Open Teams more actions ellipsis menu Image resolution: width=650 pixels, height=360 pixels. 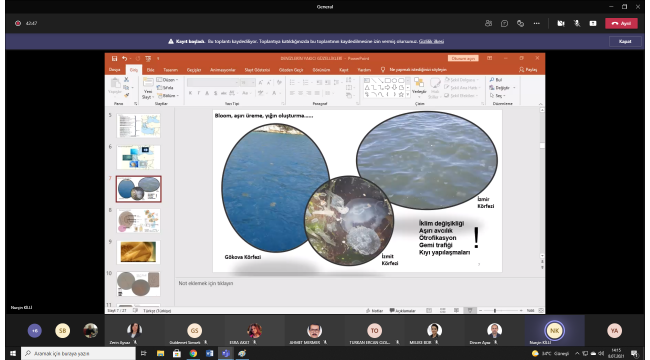click(x=536, y=24)
